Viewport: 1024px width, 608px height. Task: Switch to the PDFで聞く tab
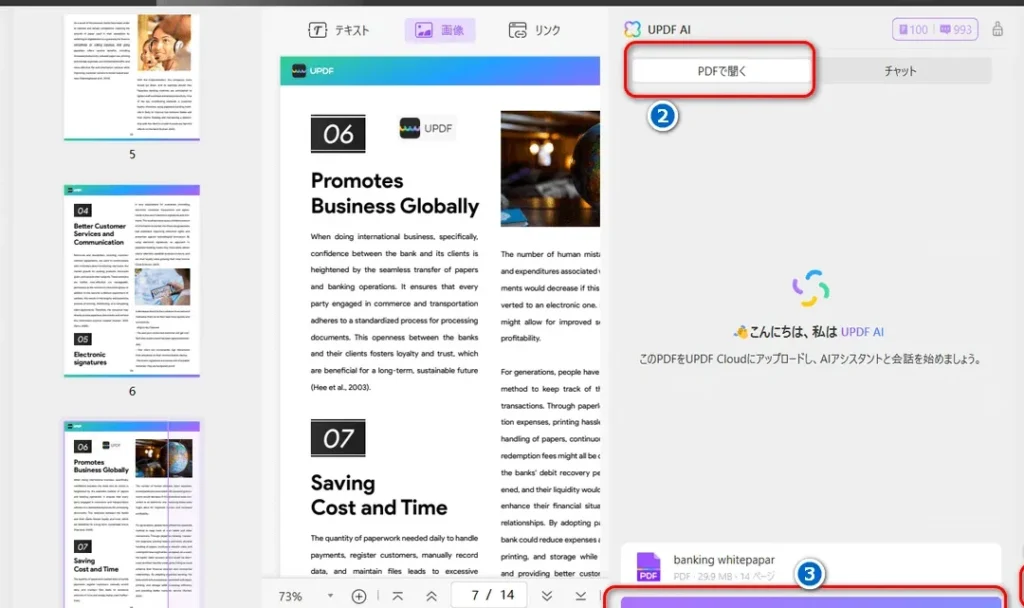tap(722, 71)
